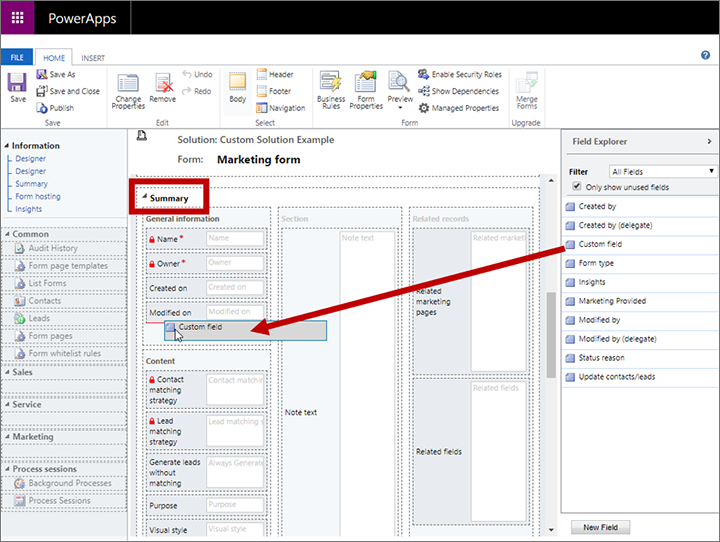
Task: Collapse the Process sessions group
Action: 7,469
